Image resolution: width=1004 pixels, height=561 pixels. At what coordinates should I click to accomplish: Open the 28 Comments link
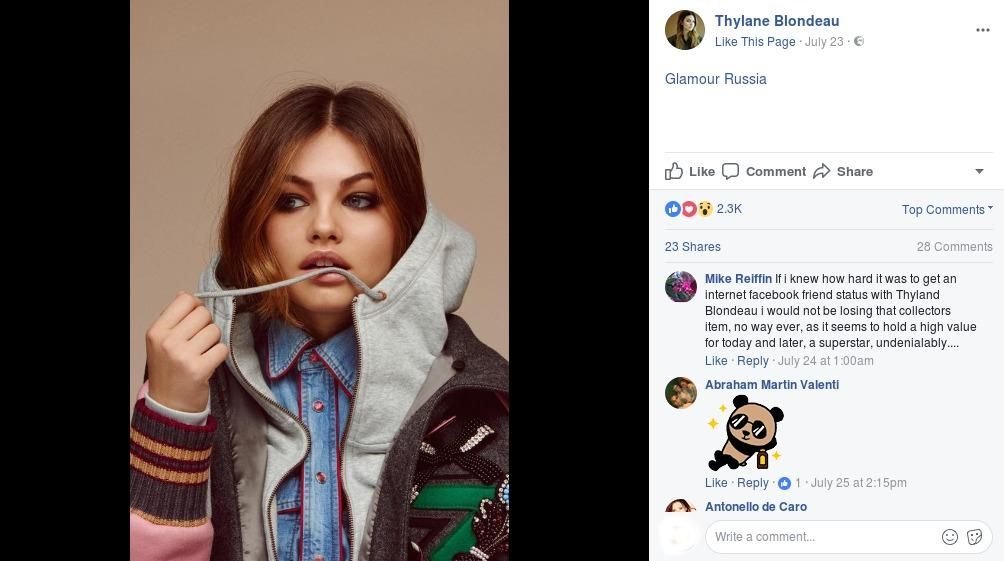(954, 247)
